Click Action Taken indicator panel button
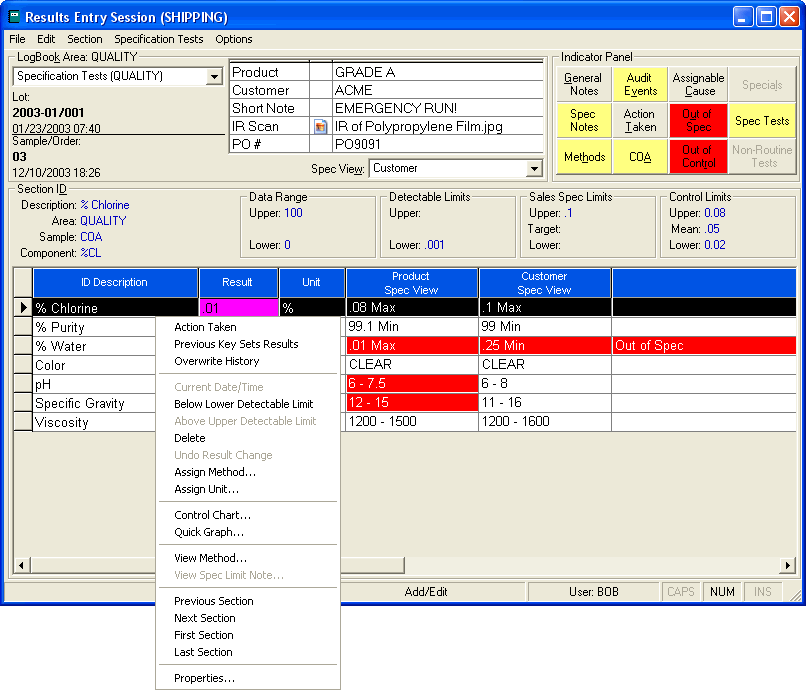806x690 pixels. (640, 120)
